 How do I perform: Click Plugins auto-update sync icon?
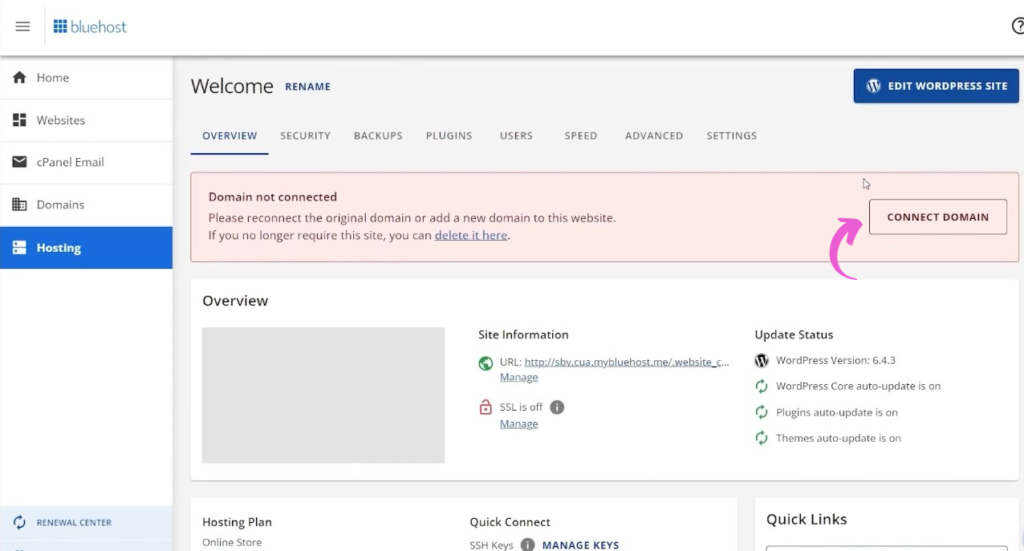(761, 413)
